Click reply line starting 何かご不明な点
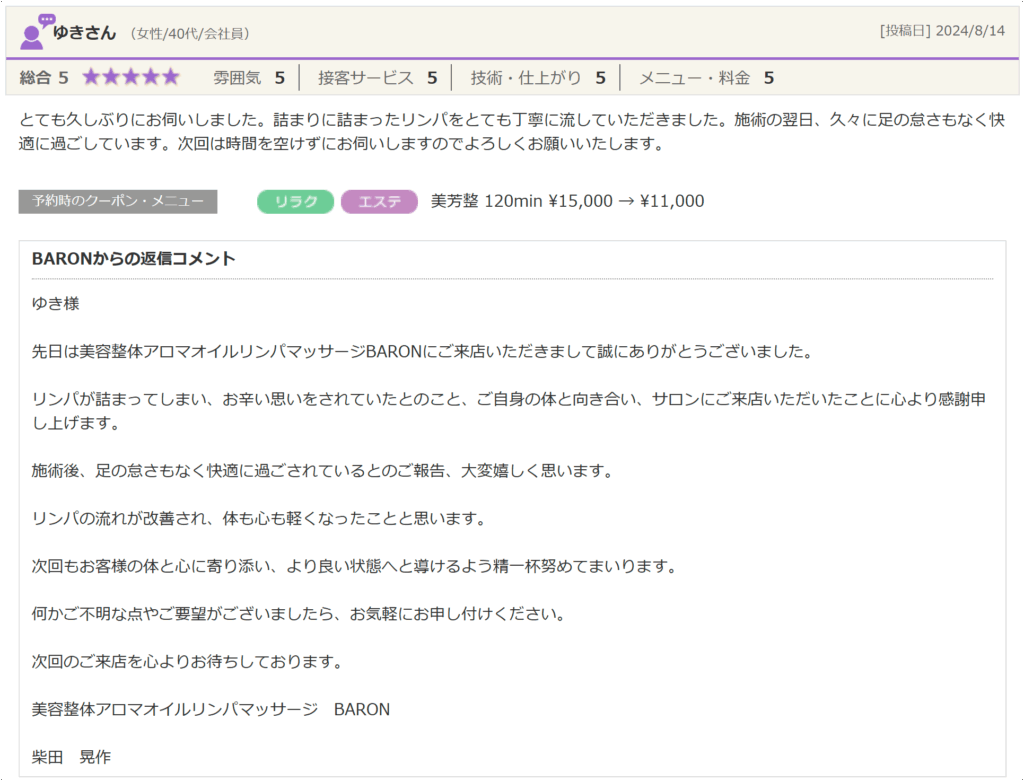The width and height of the screenshot is (1024, 781). click(x=299, y=614)
